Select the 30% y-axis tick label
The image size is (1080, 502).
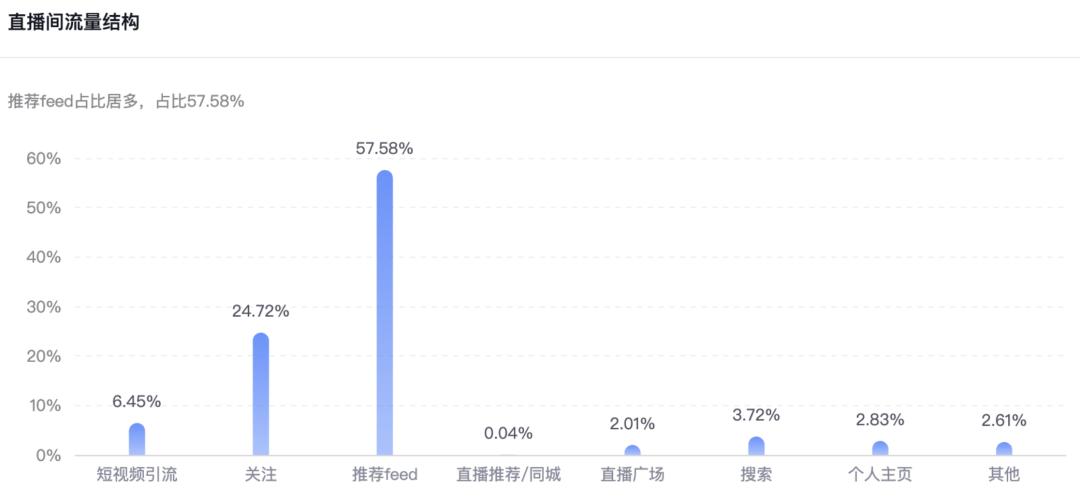[45, 307]
